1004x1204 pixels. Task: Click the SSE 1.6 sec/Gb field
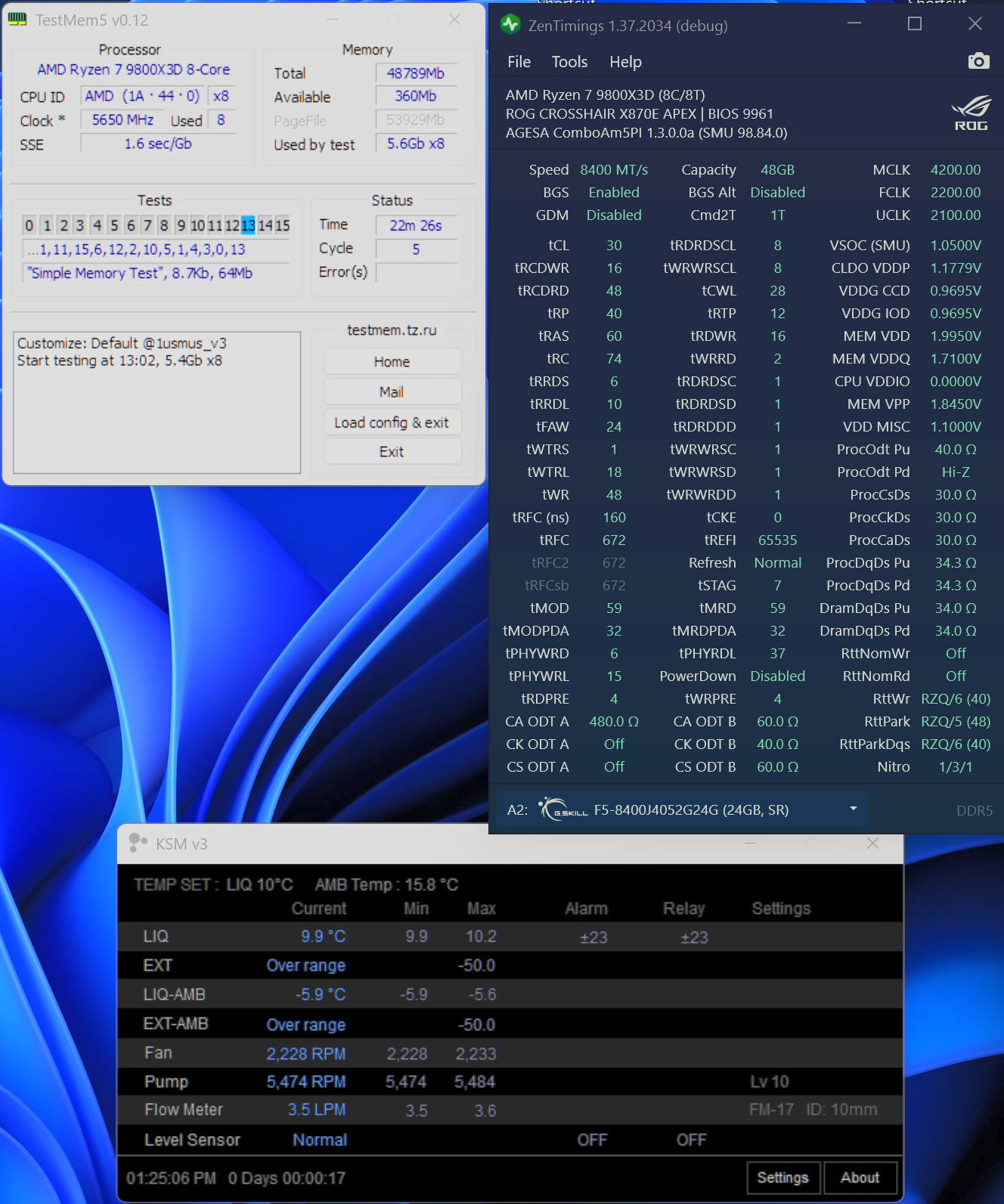coord(158,144)
